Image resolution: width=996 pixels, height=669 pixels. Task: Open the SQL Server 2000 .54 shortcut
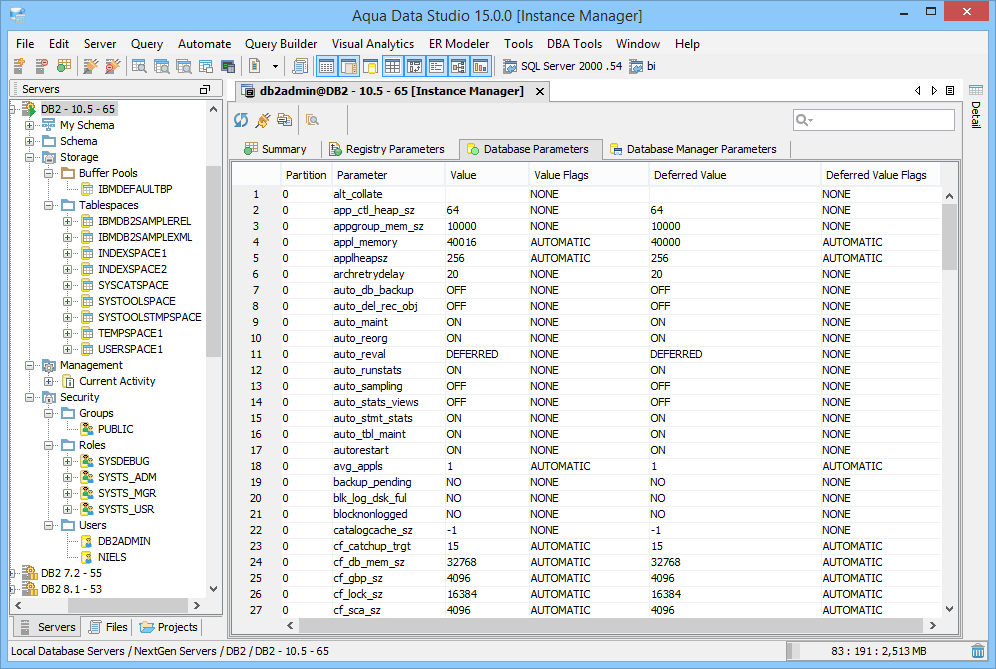(562, 66)
